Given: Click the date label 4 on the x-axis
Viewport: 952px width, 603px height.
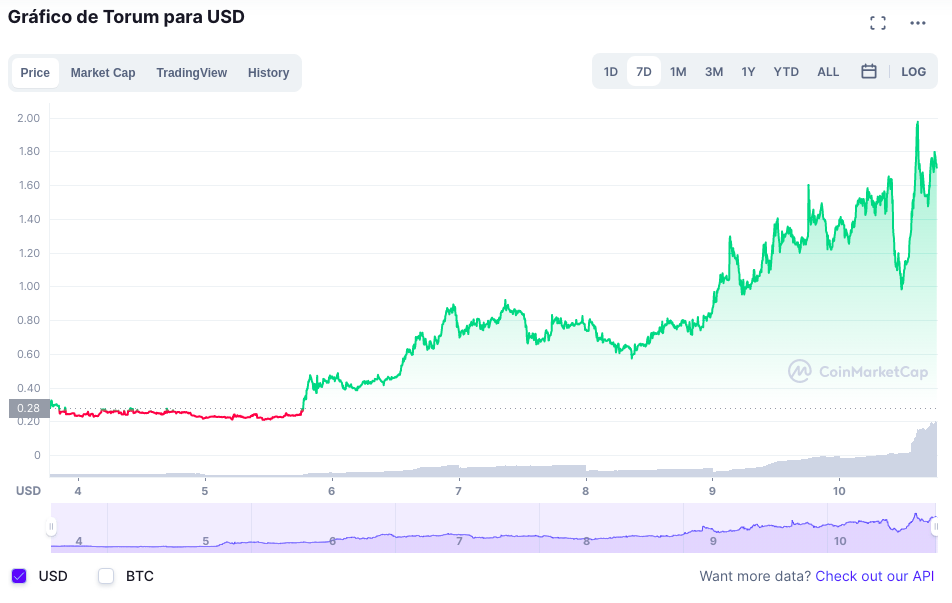Looking at the screenshot, I should pos(78,491).
